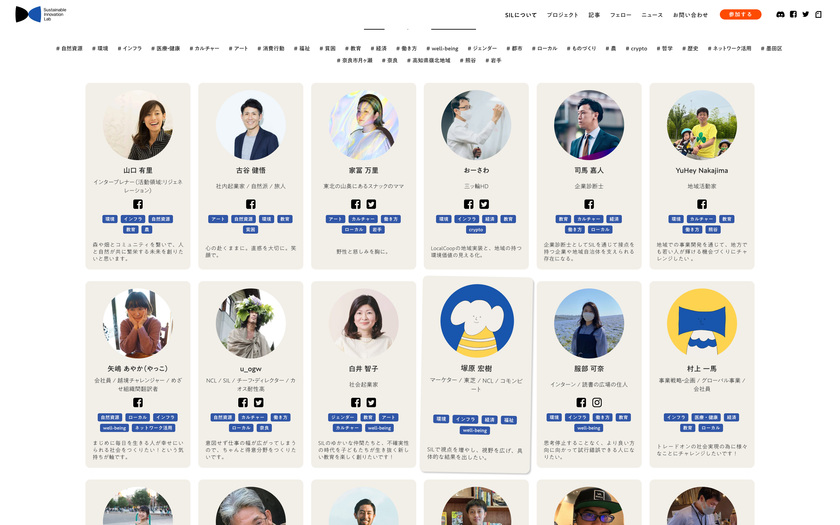Filter by the # well-being hashtag

pyautogui.click(x=442, y=48)
